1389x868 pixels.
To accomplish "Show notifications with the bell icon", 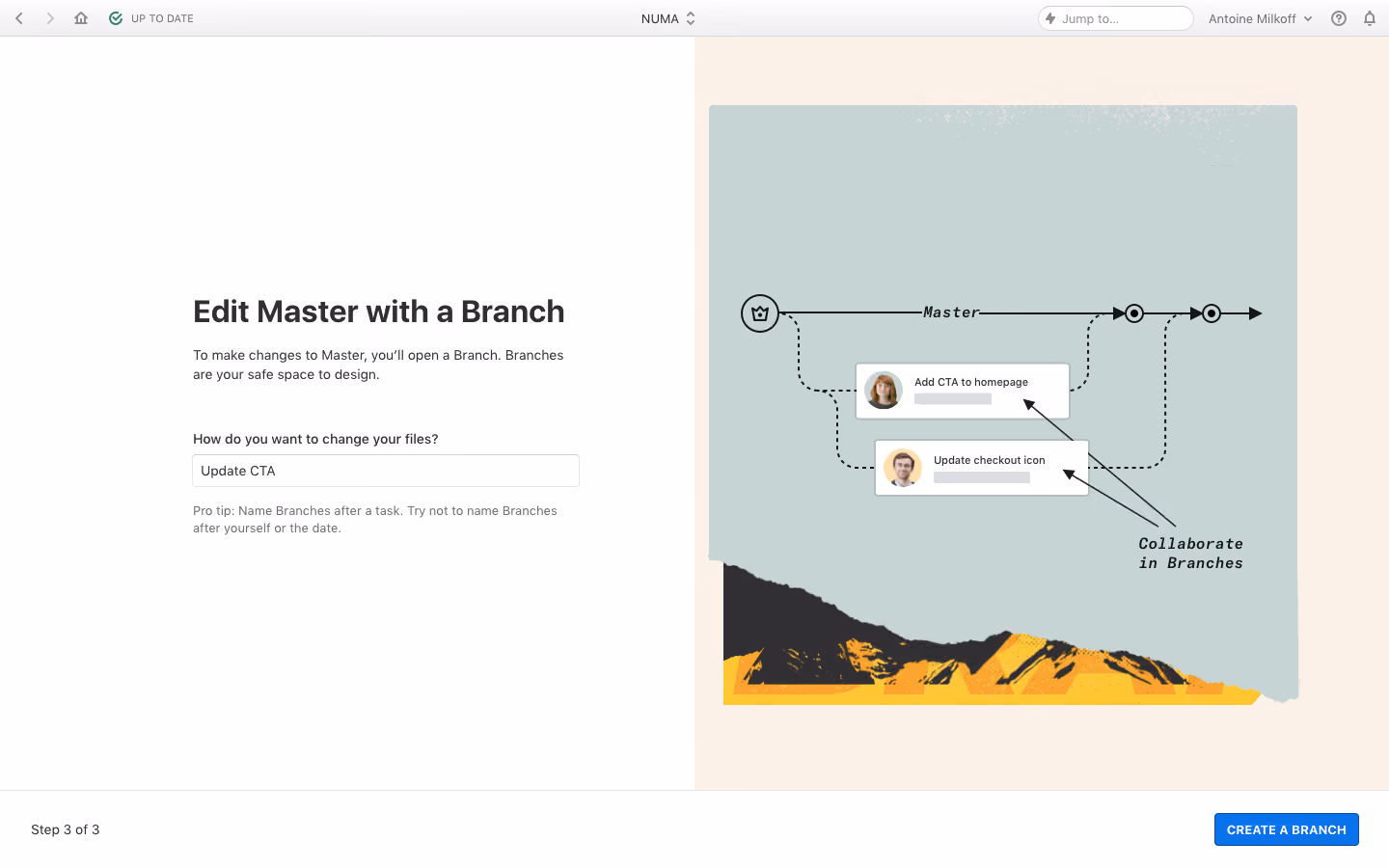I will [x=1370, y=18].
